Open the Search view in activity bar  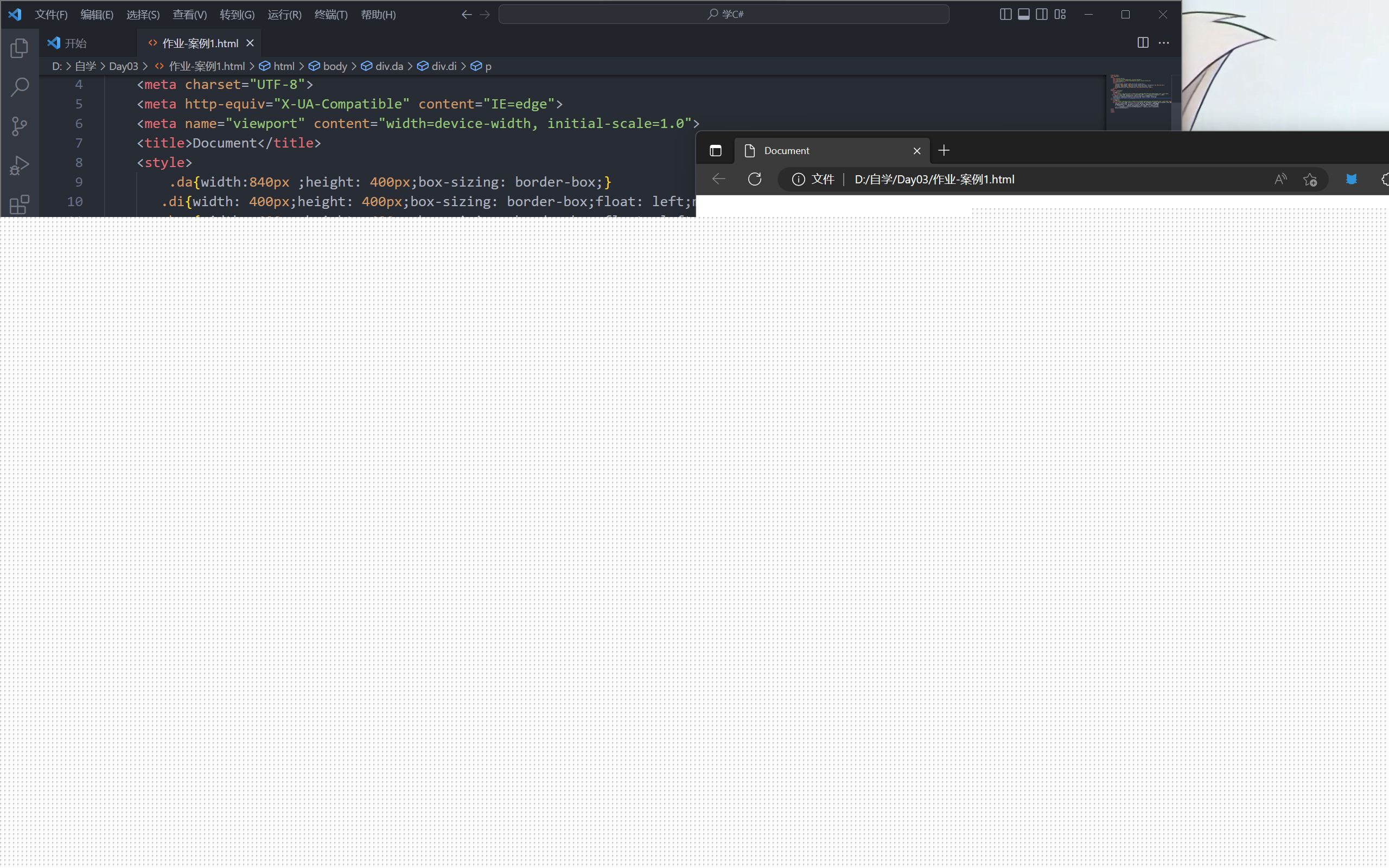pos(20,87)
